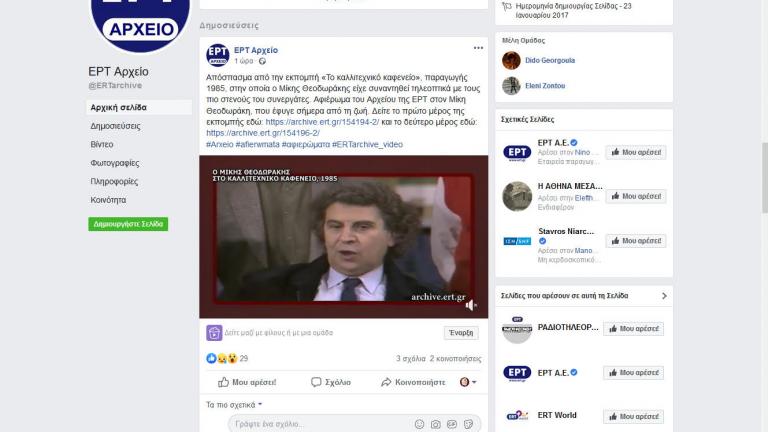Like ERT World page
Image resolution: width=768 pixels, height=432 pixels.
point(634,416)
